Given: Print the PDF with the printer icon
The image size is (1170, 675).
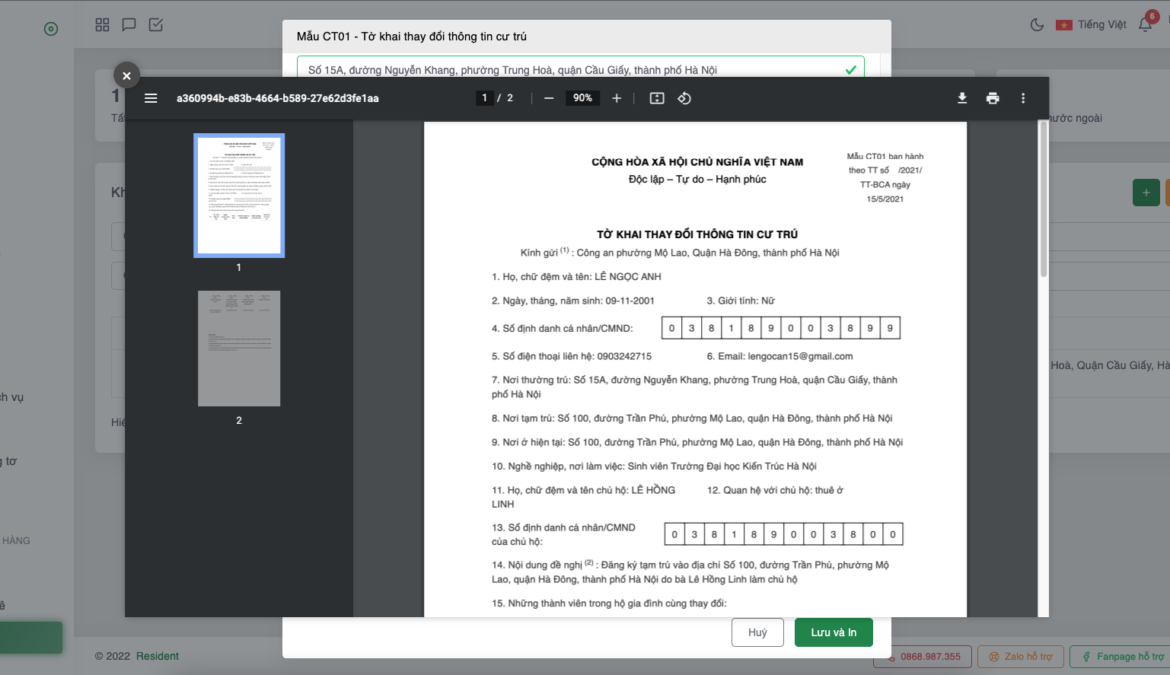Looking at the screenshot, I should [992, 98].
